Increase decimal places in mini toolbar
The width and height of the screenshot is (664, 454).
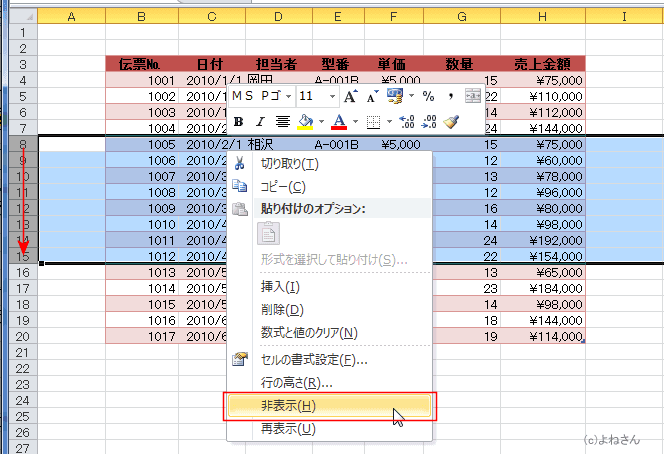click(x=407, y=122)
